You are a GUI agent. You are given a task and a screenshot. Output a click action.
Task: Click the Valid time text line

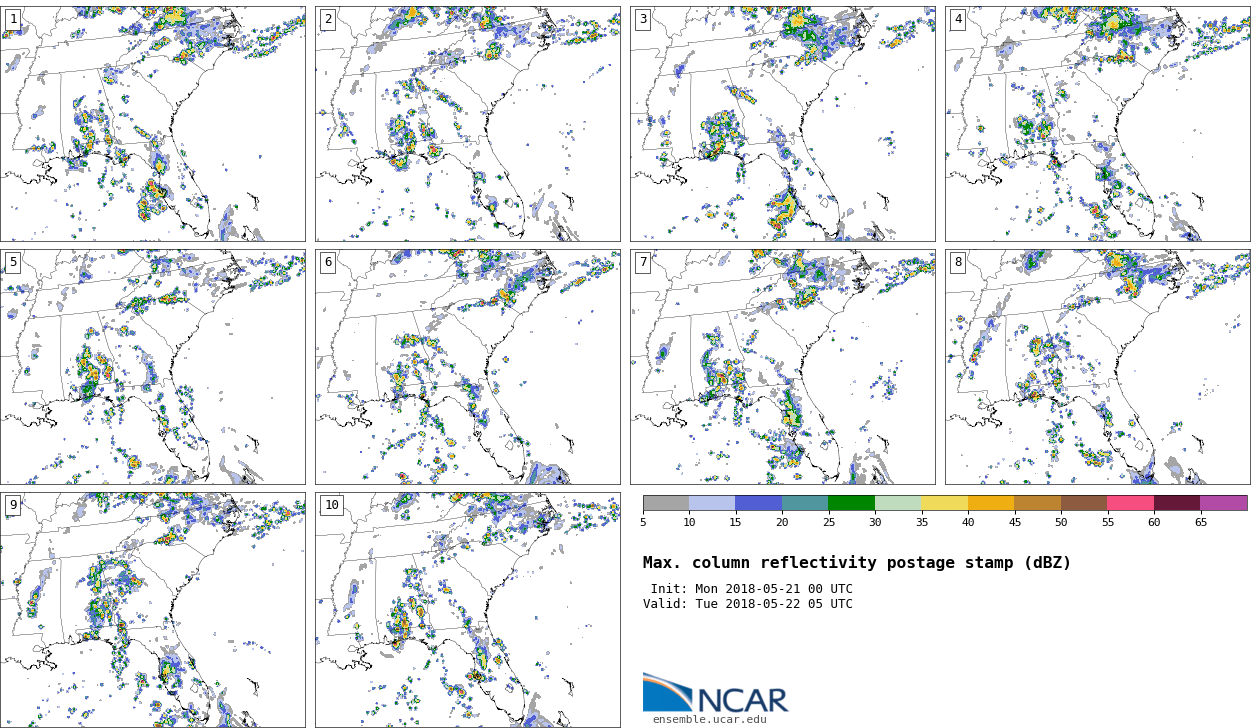pos(748,604)
